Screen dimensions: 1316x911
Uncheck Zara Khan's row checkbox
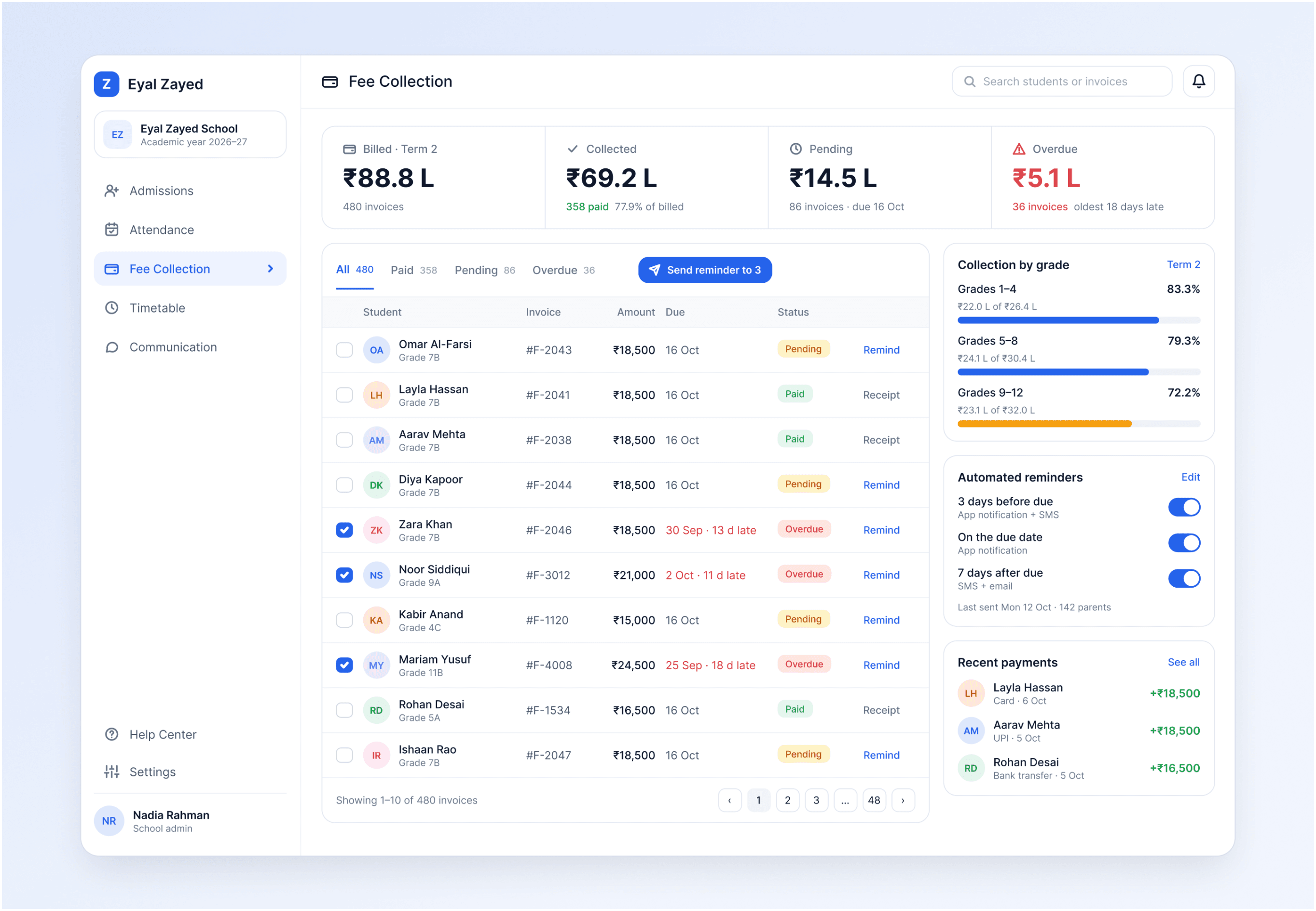pyautogui.click(x=344, y=530)
